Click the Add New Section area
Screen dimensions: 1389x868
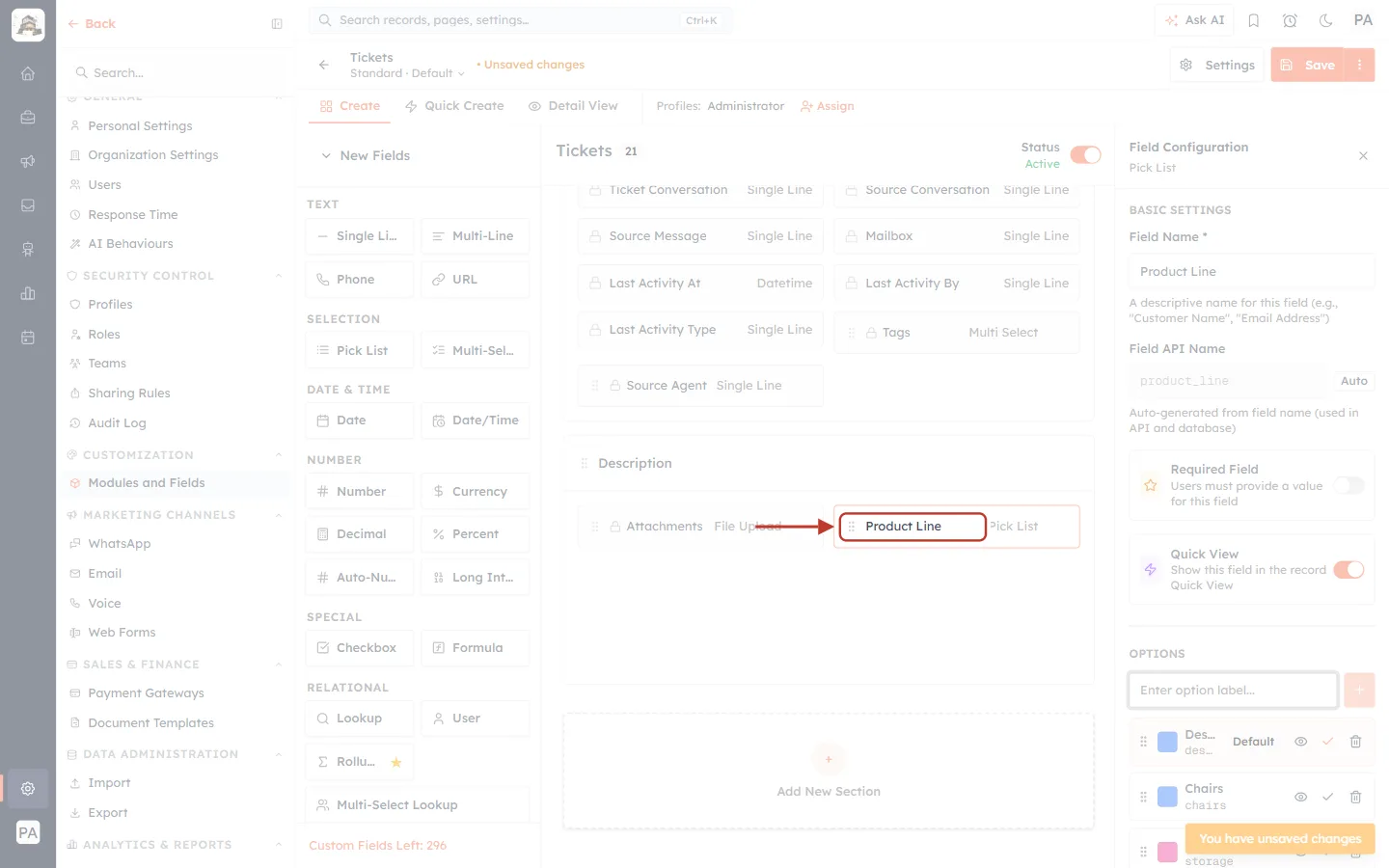tap(829, 772)
